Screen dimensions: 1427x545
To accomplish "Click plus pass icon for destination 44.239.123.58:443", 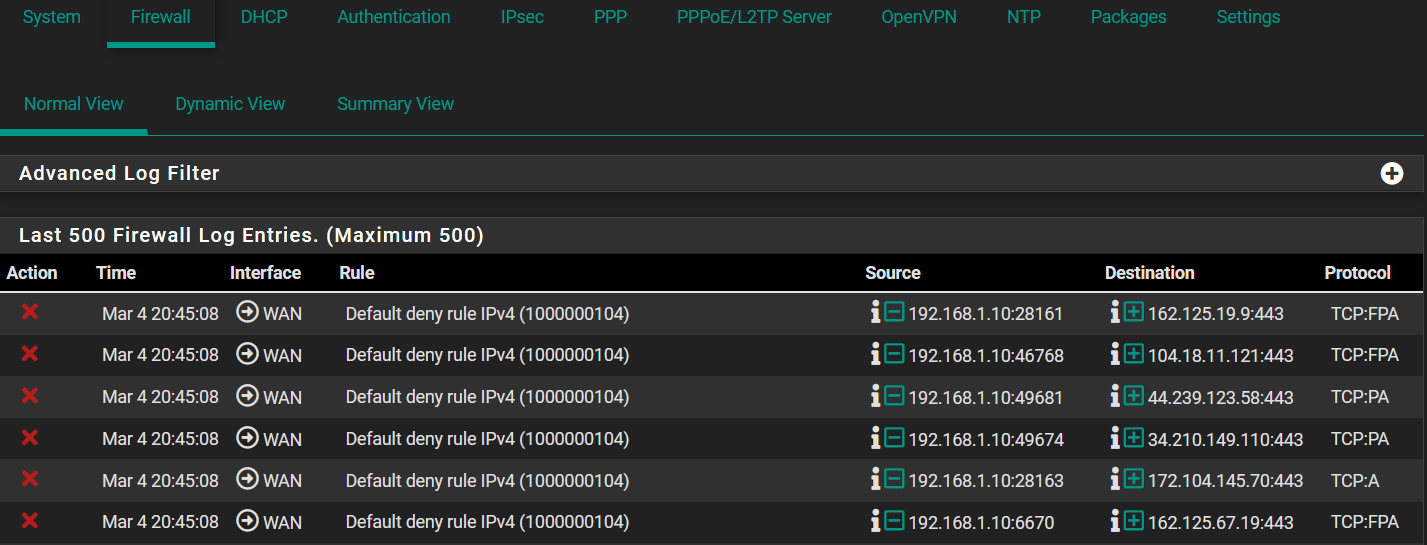I will [x=1133, y=396].
